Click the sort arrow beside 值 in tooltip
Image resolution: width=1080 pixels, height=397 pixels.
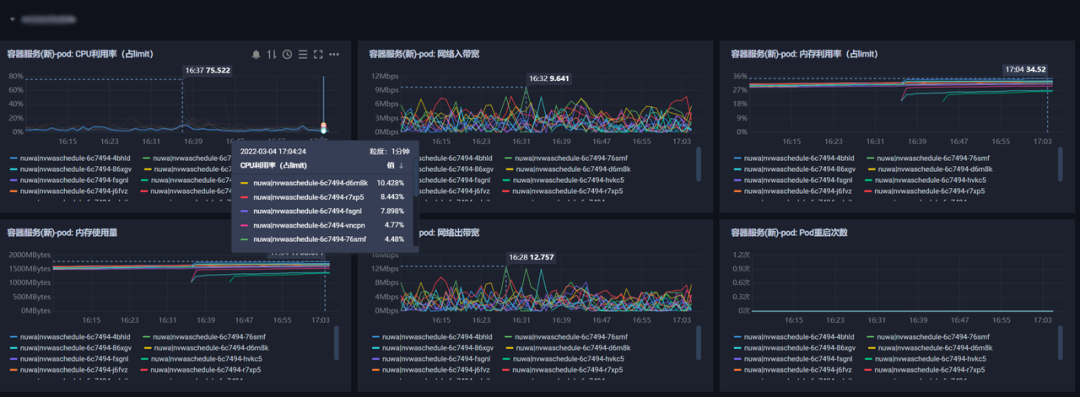(x=401, y=165)
